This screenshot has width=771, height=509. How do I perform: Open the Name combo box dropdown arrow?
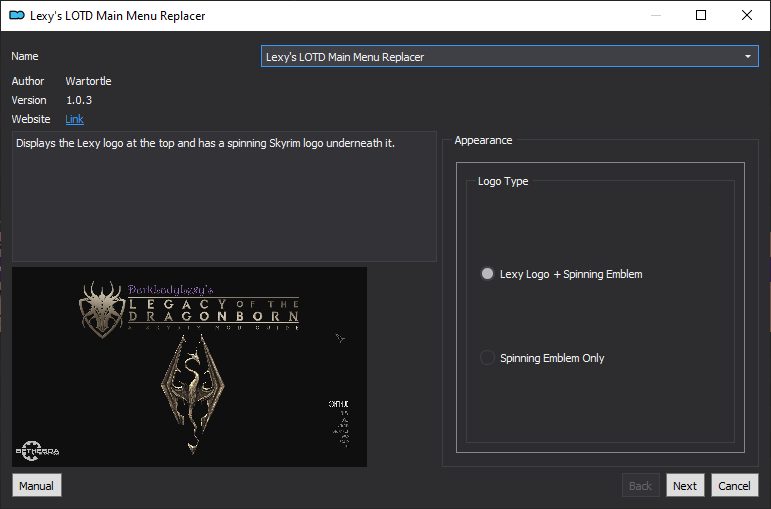click(747, 57)
